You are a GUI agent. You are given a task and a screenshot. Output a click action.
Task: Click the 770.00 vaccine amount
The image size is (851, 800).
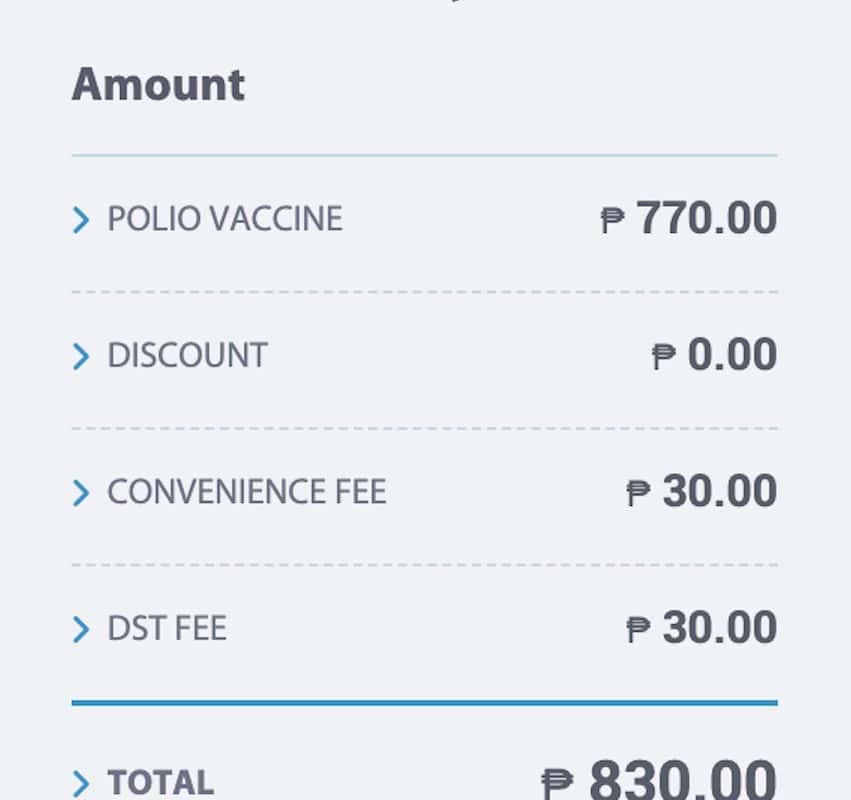[706, 218]
